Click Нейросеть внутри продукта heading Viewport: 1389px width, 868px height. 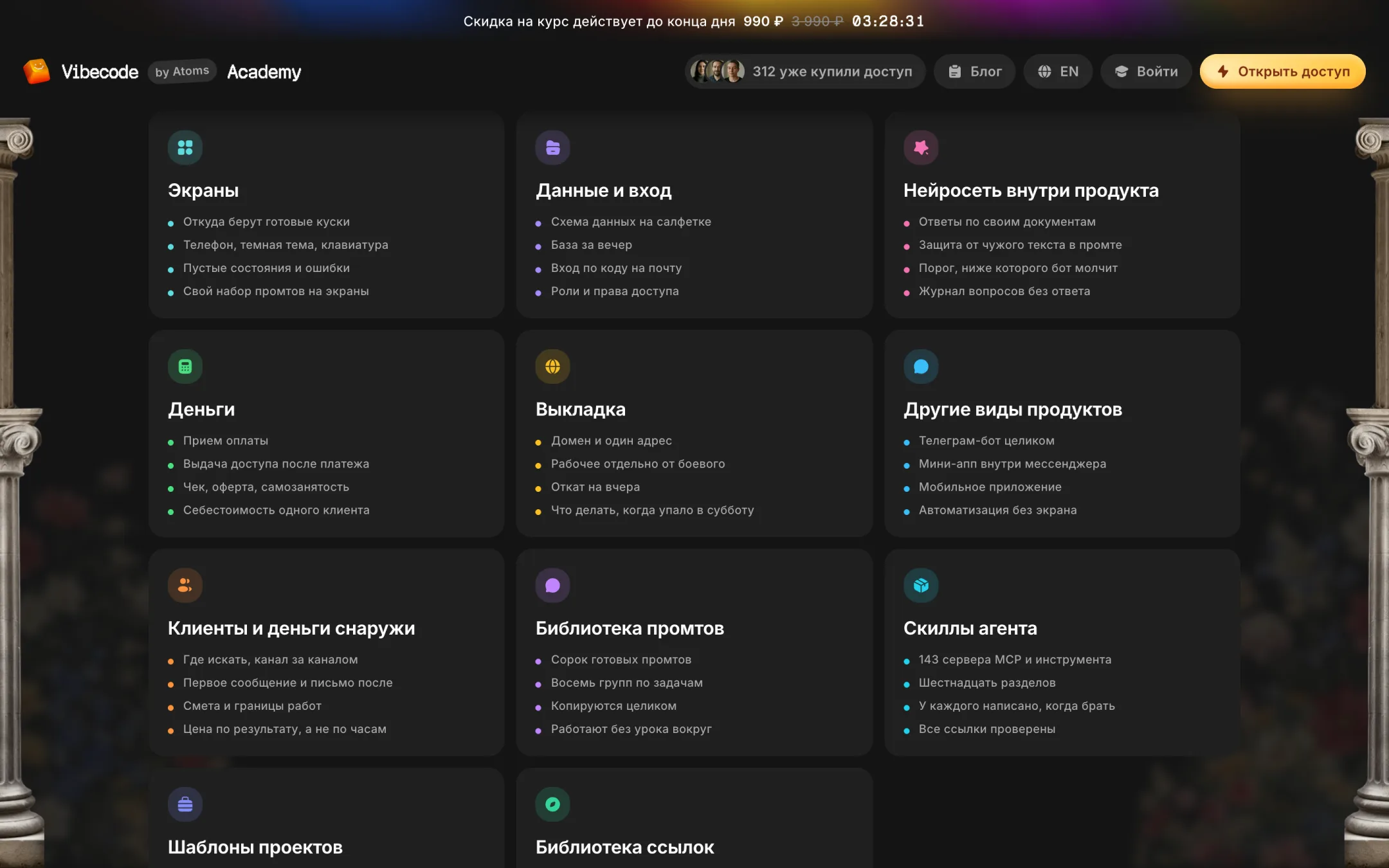tap(1031, 190)
